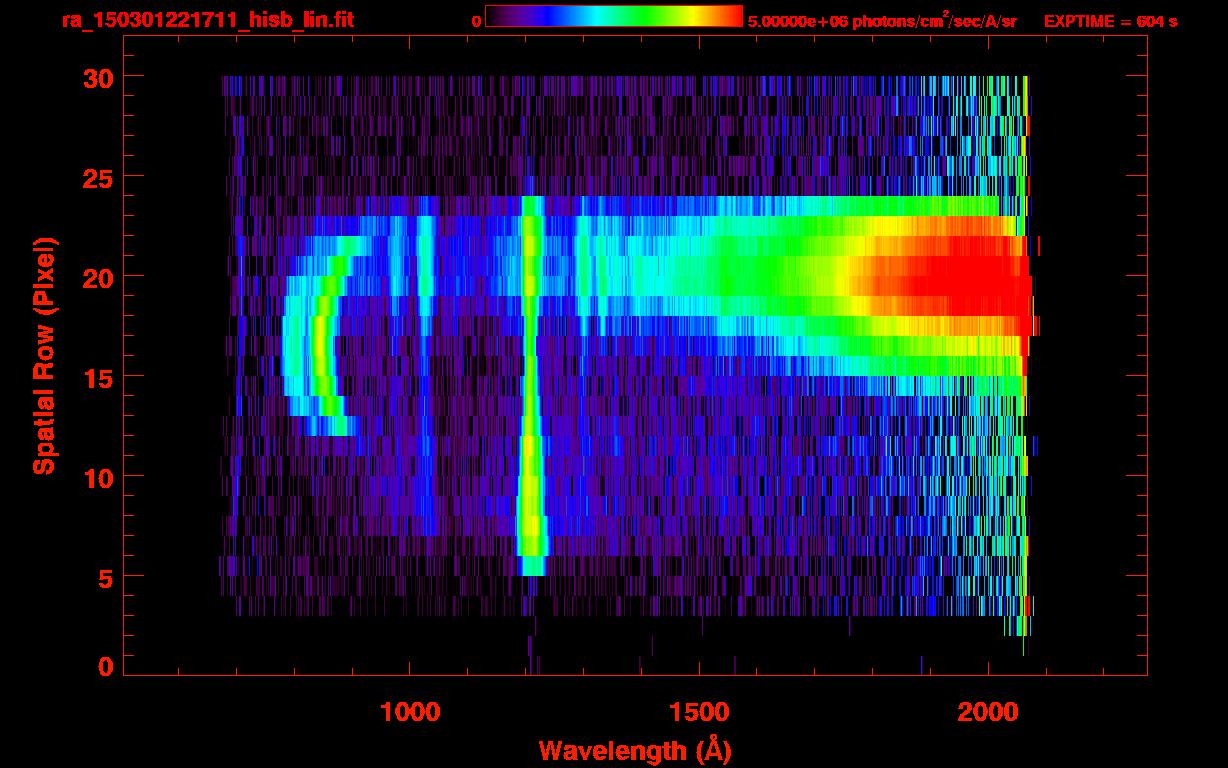Viewport: 1228px width, 768px height.
Task: Click the color scale bar
Action: [x=614, y=16]
